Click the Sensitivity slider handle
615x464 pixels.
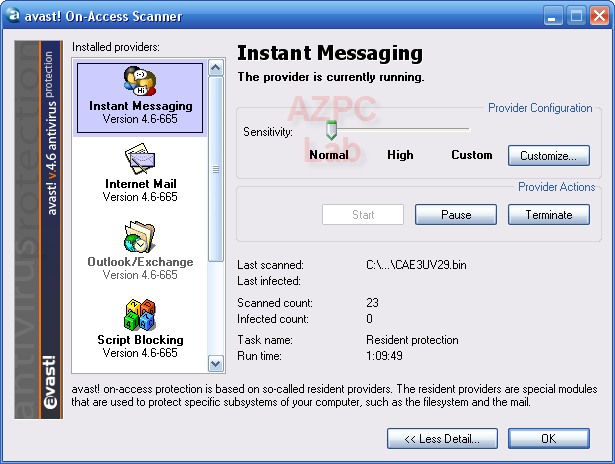point(331,131)
